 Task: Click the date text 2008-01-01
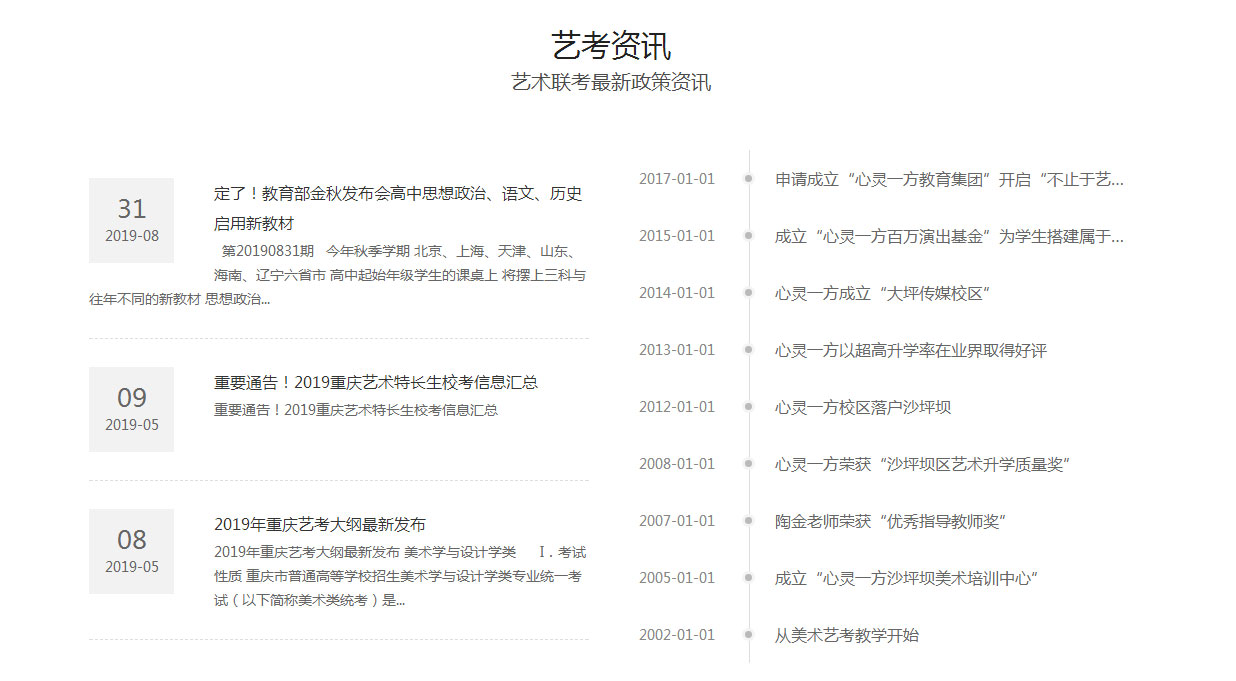tap(677, 465)
